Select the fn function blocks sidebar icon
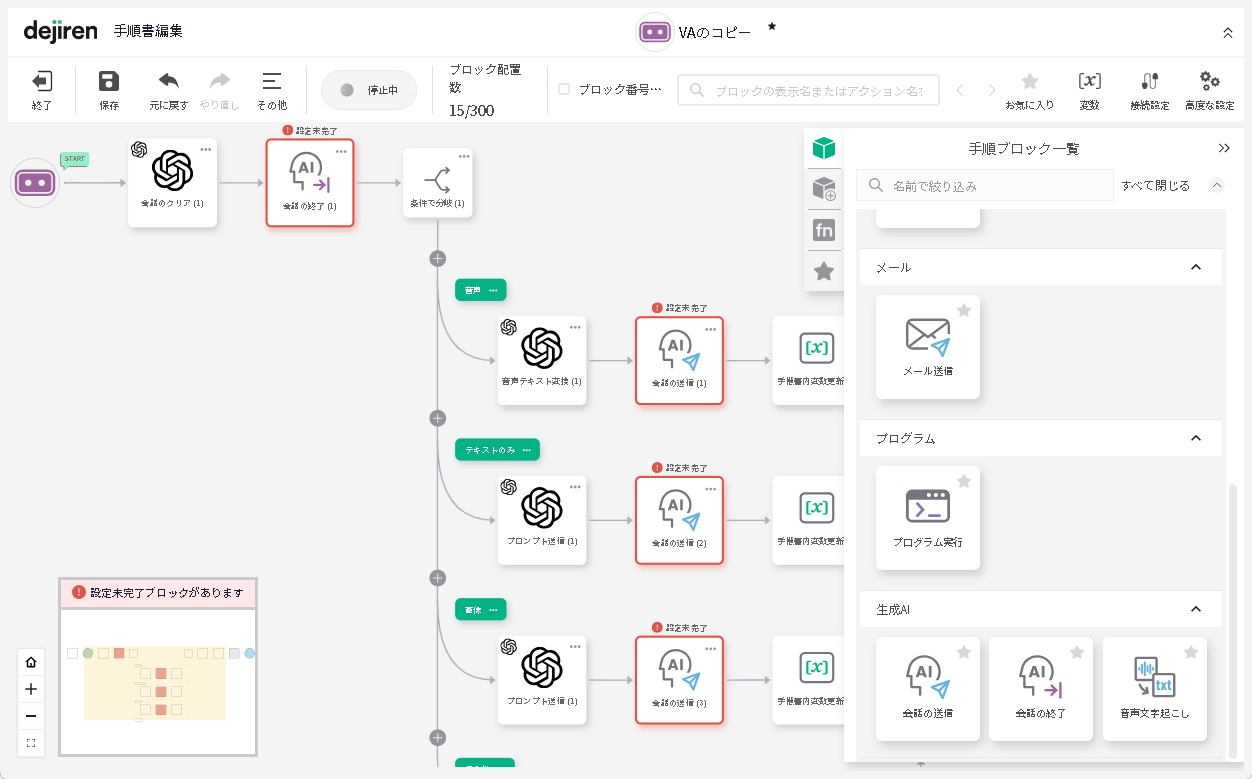Image resolution: width=1252 pixels, height=779 pixels. [x=824, y=230]
